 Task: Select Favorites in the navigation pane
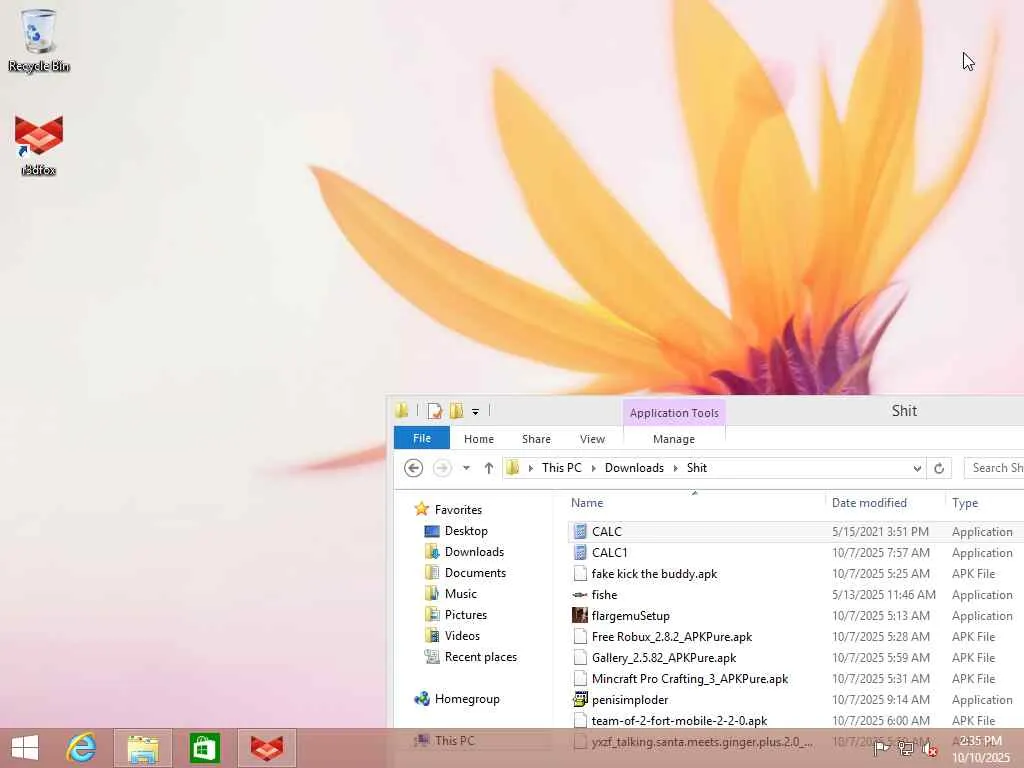coord(458,509)
